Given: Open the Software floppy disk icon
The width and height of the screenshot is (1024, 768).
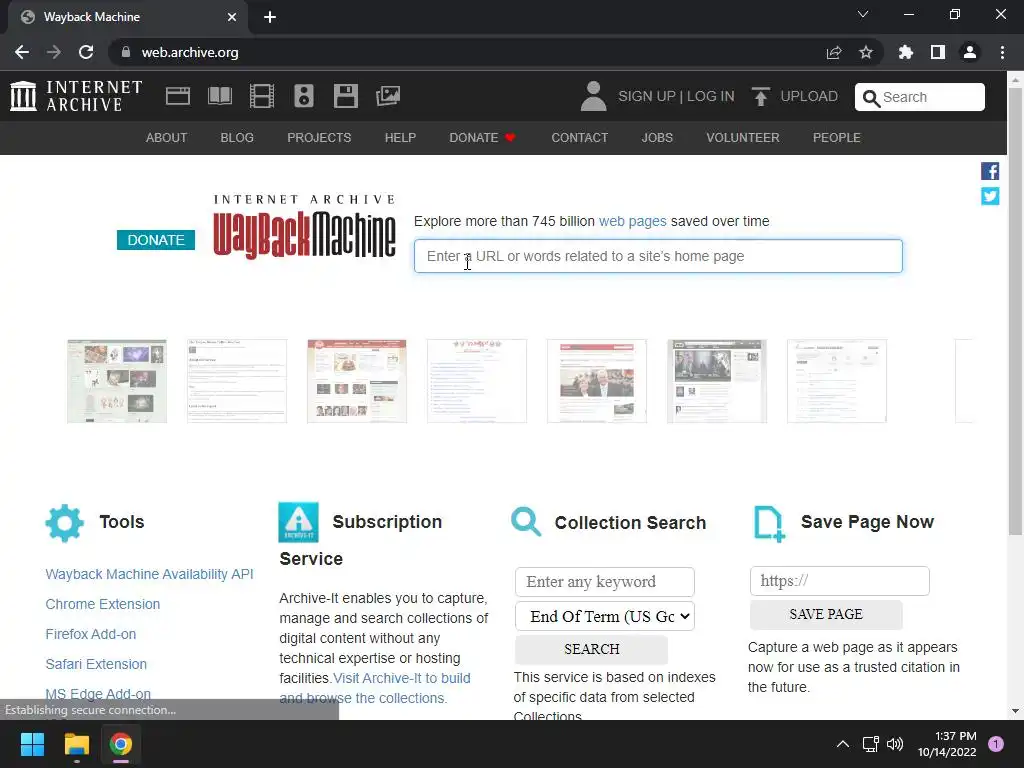Looking at the screenshot, I should 345,96.
